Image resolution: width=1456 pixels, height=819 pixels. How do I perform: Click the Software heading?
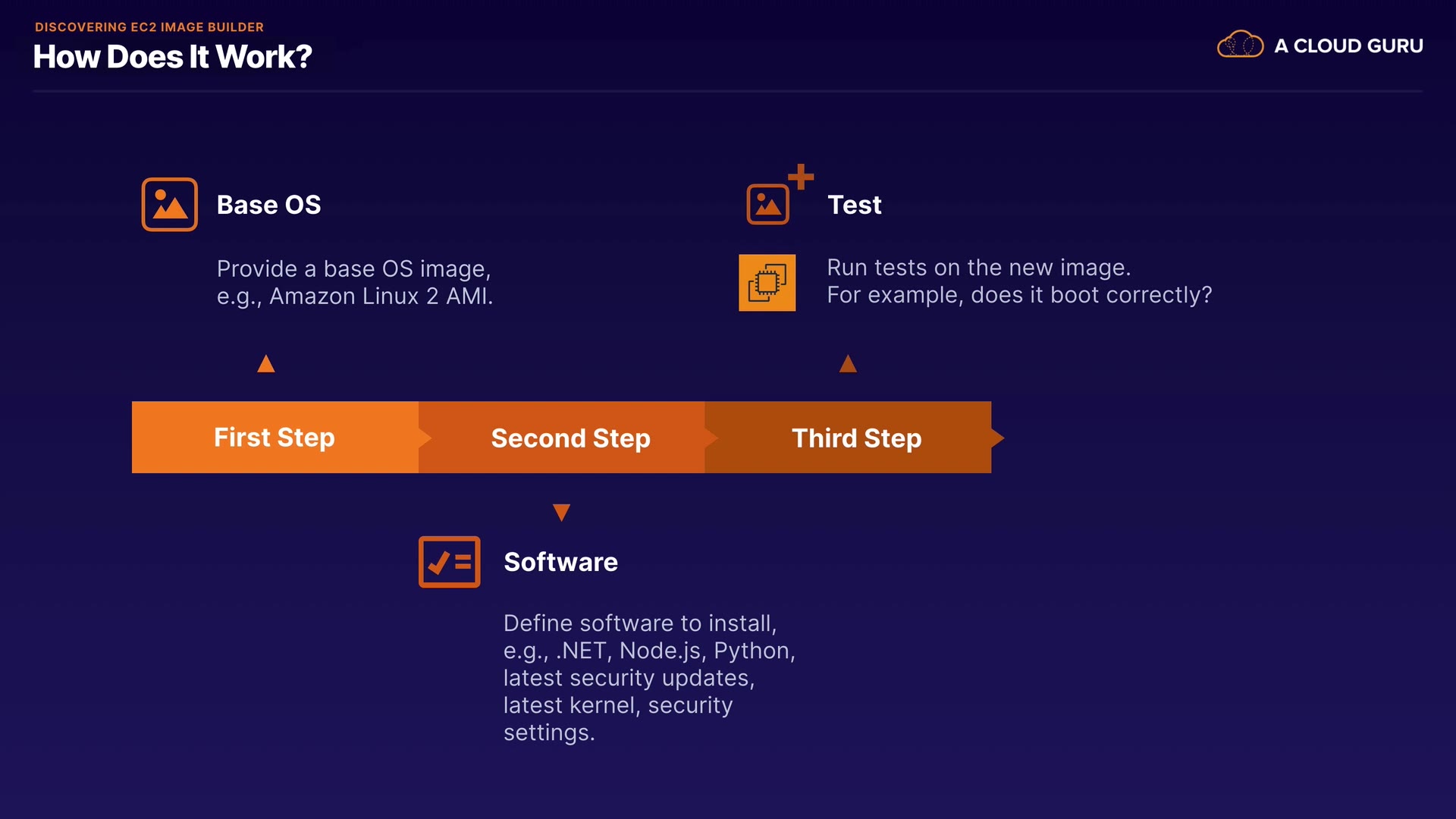click(x=560, y=562)
